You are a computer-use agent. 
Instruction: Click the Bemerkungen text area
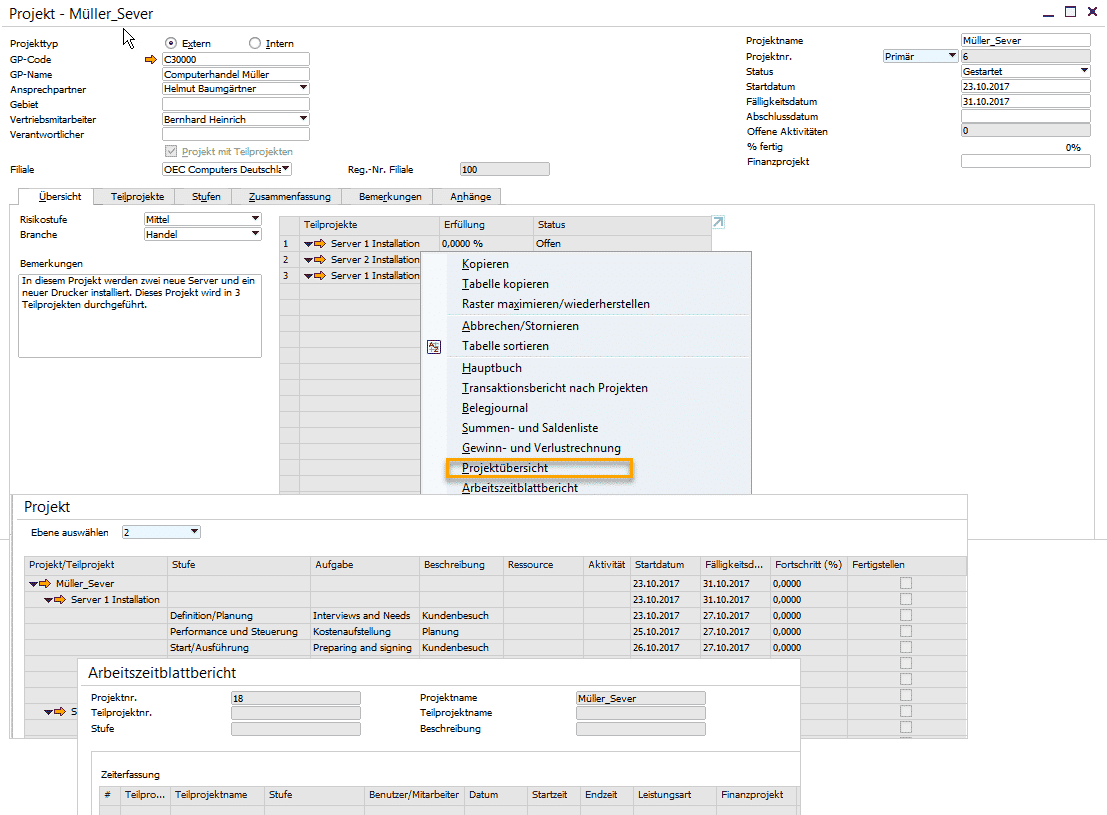point(140,316)
